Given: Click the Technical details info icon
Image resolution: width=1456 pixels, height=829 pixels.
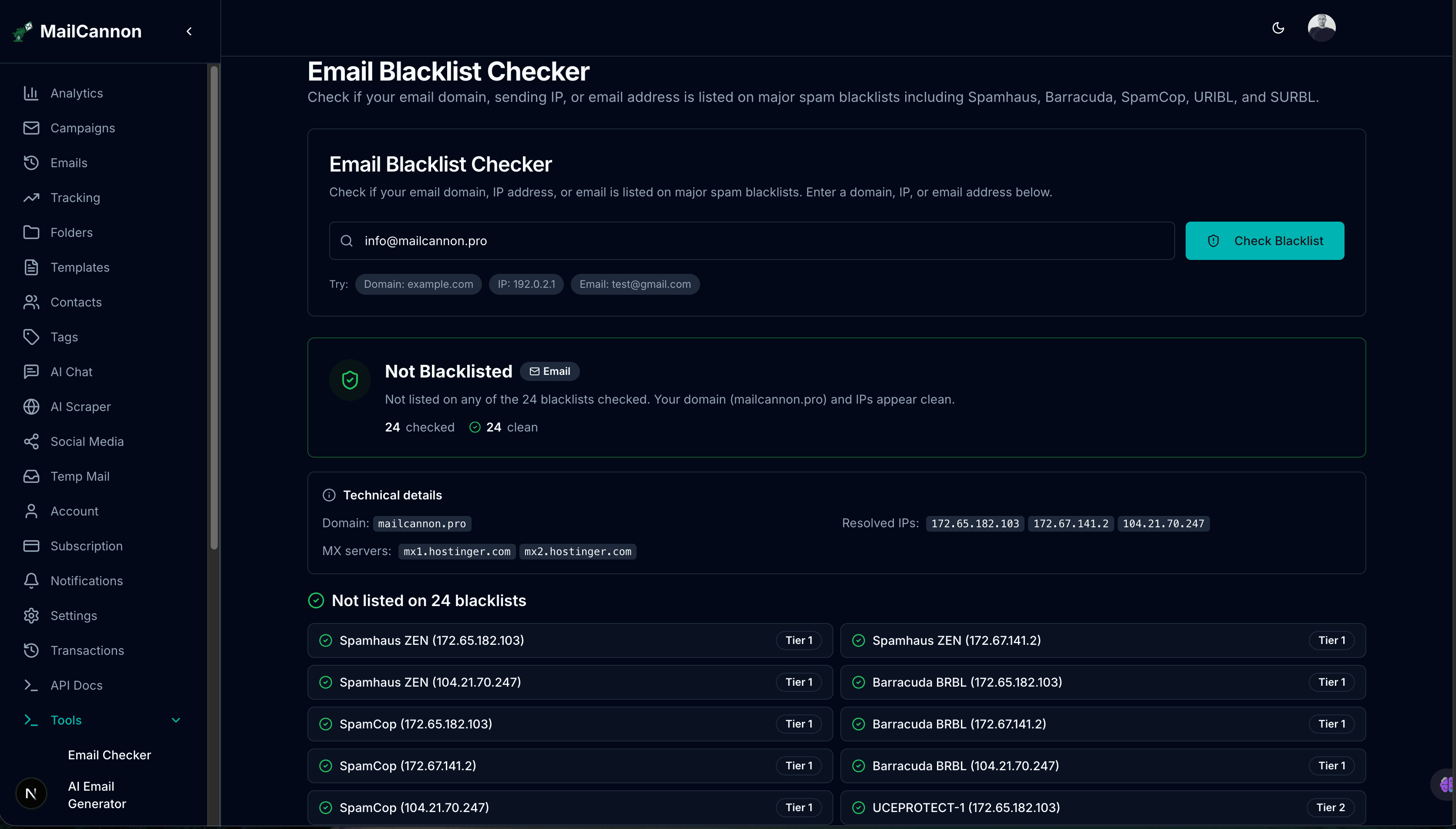Looking at the screenshot, I should click(329, 495).
